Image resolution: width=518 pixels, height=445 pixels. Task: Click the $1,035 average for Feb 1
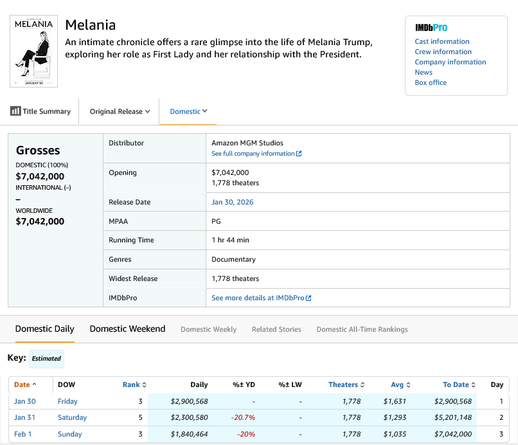pos(395,434)
